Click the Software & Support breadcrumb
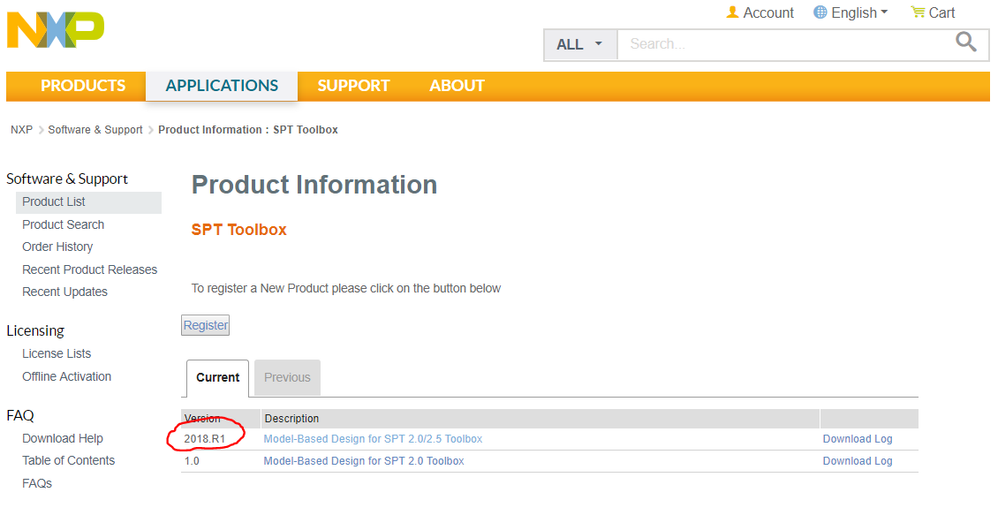The width and height of the screenshot is (998, 516). 95,130
